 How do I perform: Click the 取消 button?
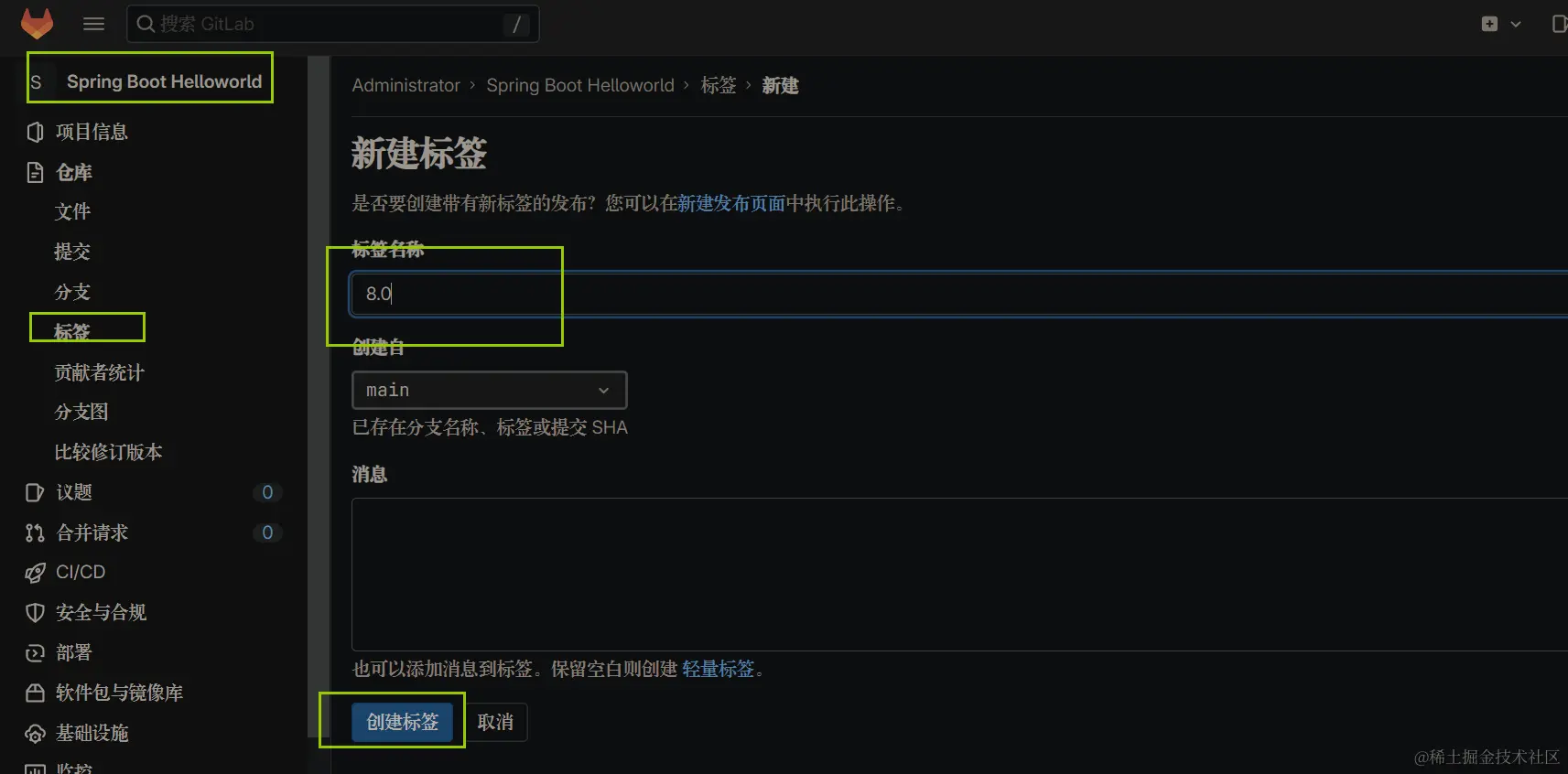495,722
